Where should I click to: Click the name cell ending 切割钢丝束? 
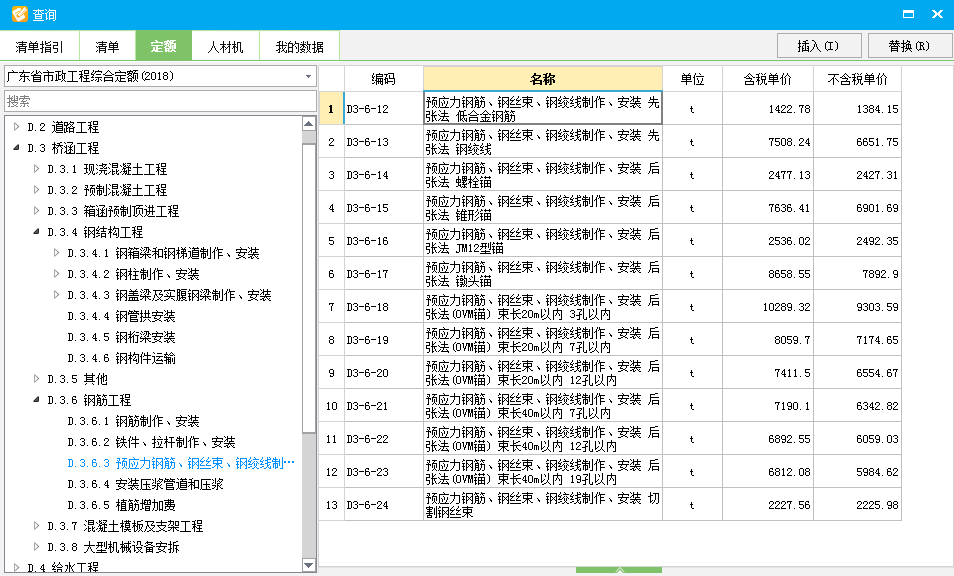pyautogui.click(x=543, y=505)
